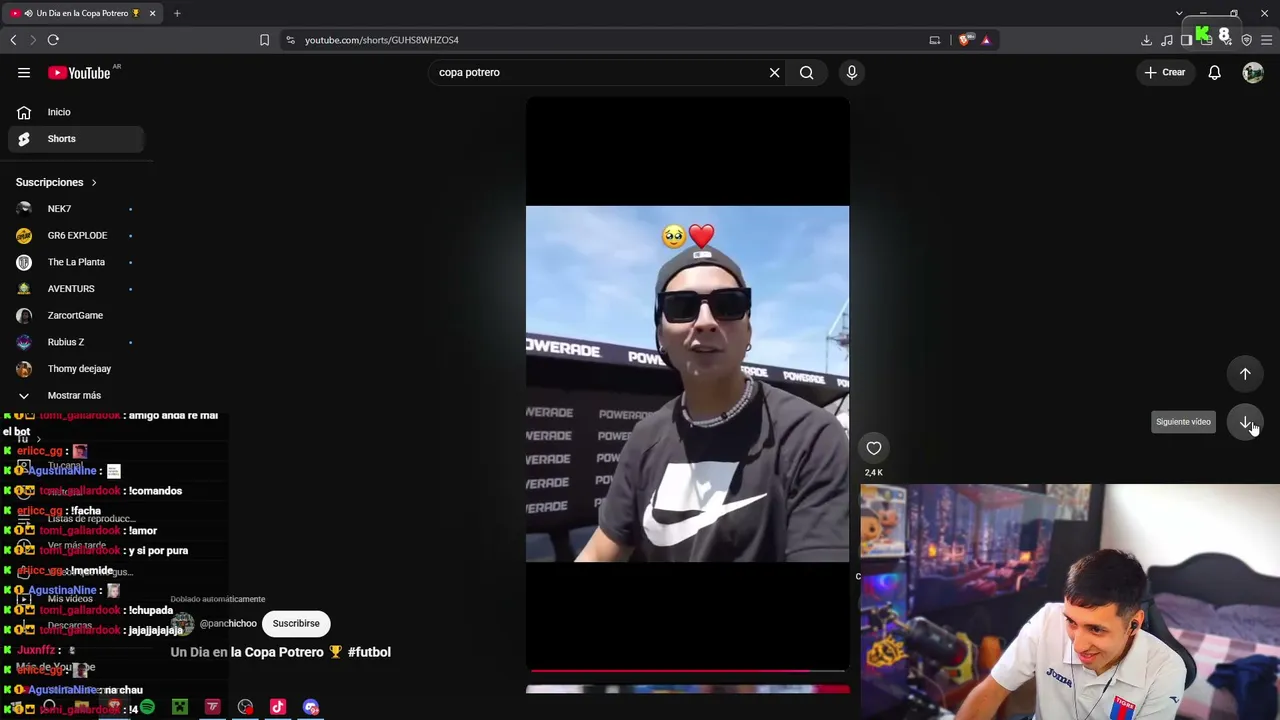Open the Minecraft creeper taskbar icon
Screen dimensions: 1280x720
point(180,707)
